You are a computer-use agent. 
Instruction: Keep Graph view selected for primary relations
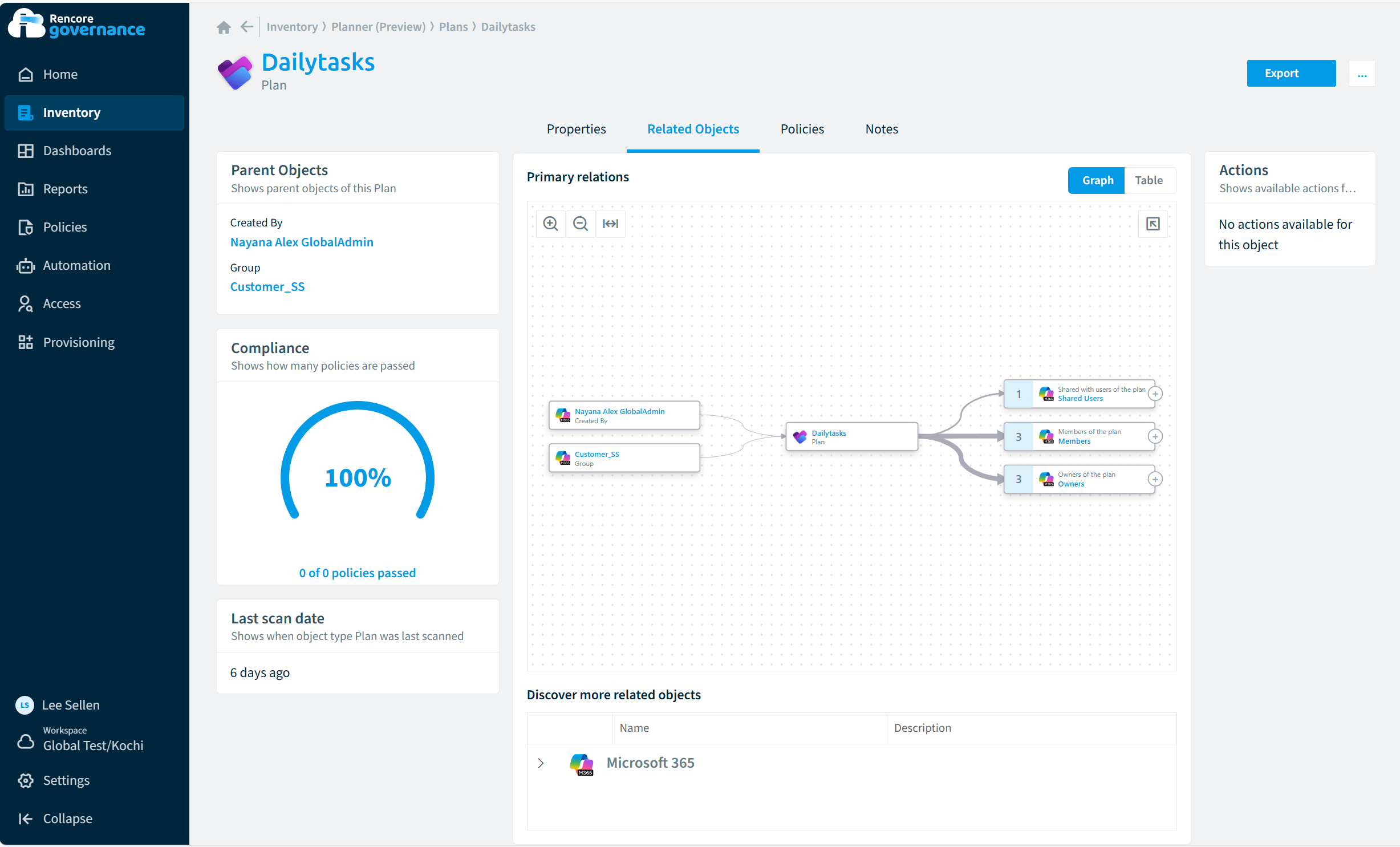coord(1096,180)
